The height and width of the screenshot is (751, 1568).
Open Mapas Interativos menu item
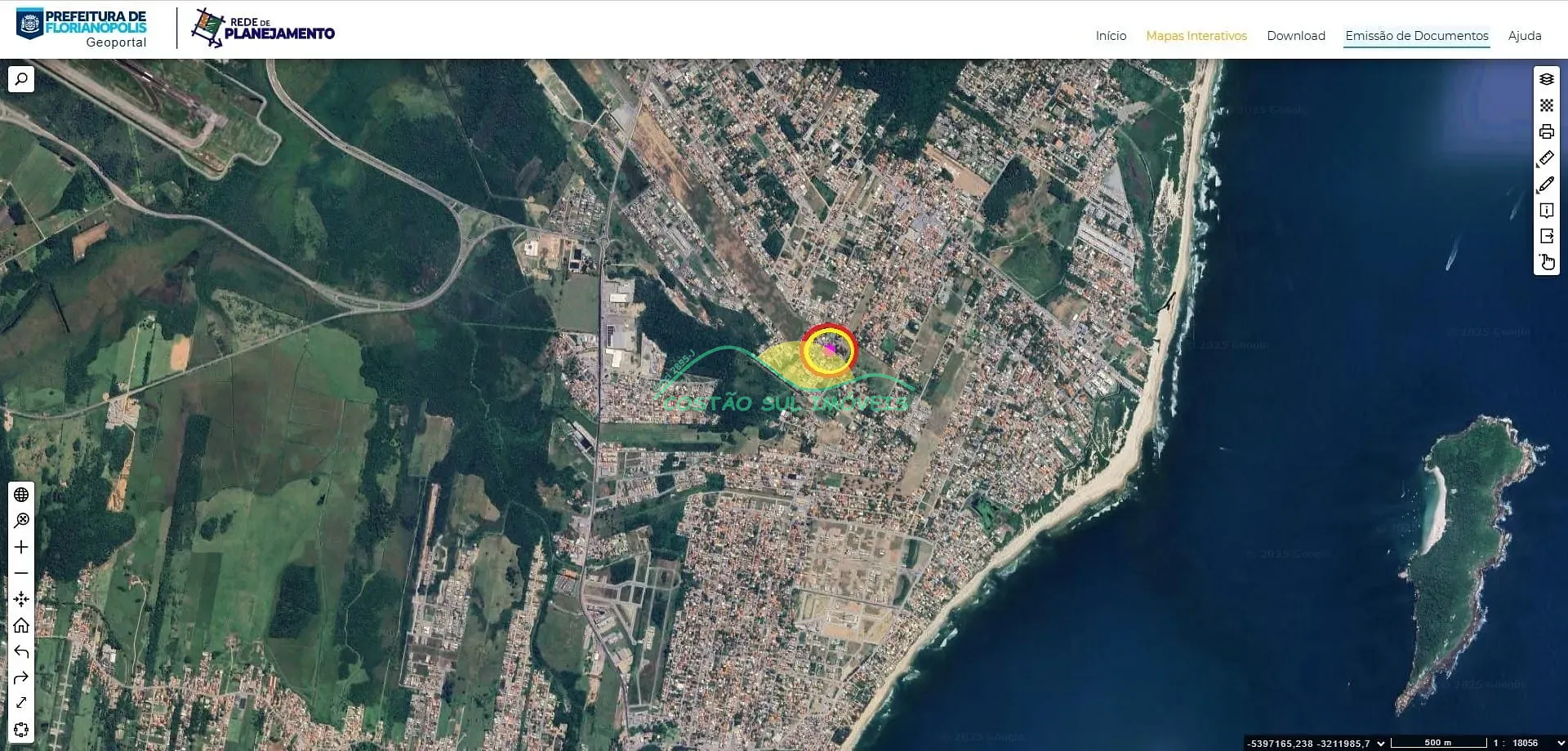pos(1196,36)
